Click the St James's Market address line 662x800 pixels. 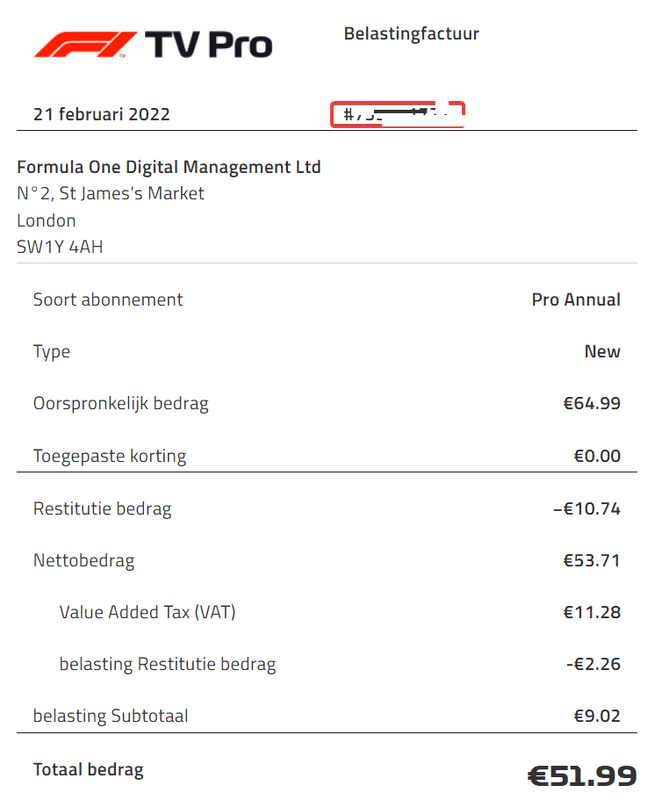point(111,194)
